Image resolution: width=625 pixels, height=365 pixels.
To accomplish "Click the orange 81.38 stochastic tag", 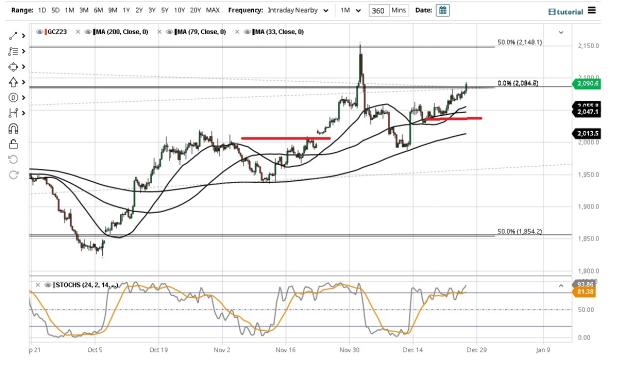I will pyautogui.click(x=584, y=292).
